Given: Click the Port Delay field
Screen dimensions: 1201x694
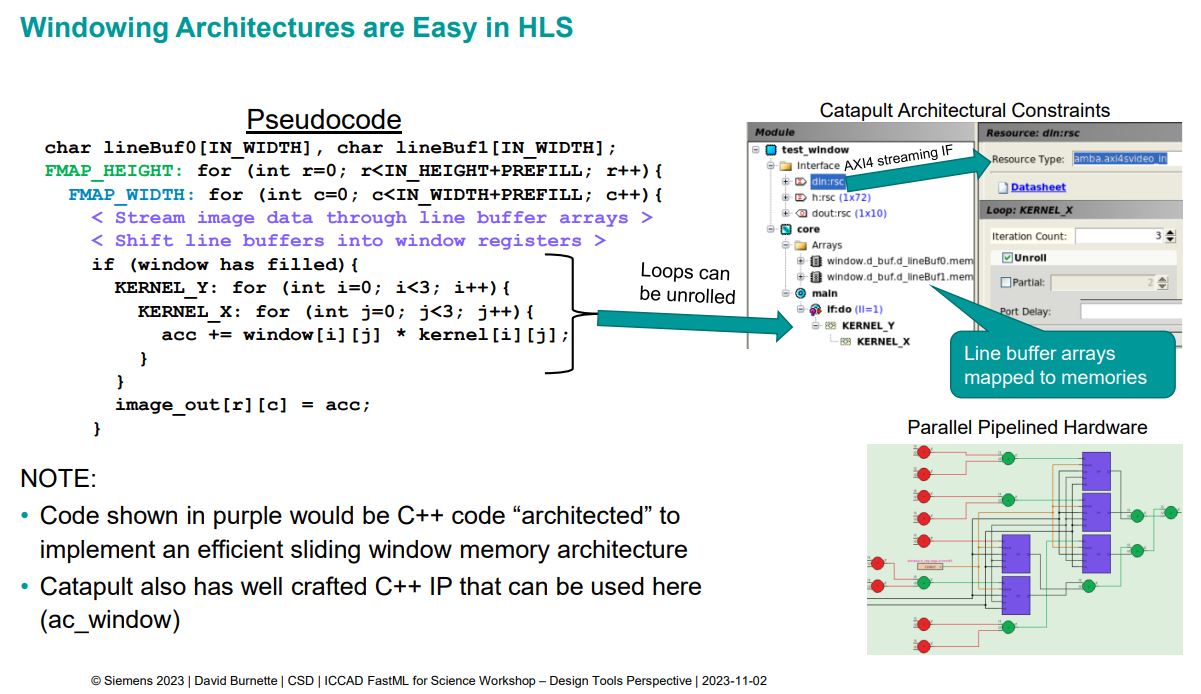Looking at the screenshot, I should [x=1131, y=311].
